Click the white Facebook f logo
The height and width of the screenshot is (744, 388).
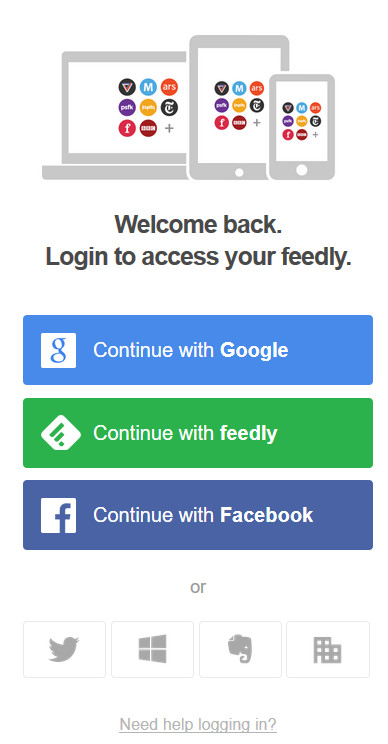point(58,515)
